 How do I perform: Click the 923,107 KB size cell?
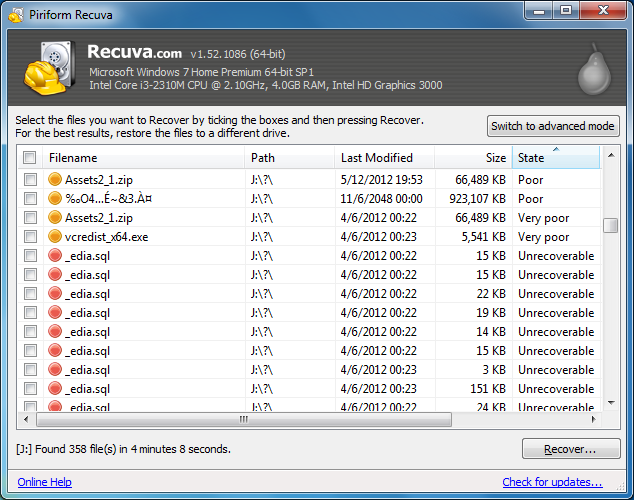[x=477, y=199]
